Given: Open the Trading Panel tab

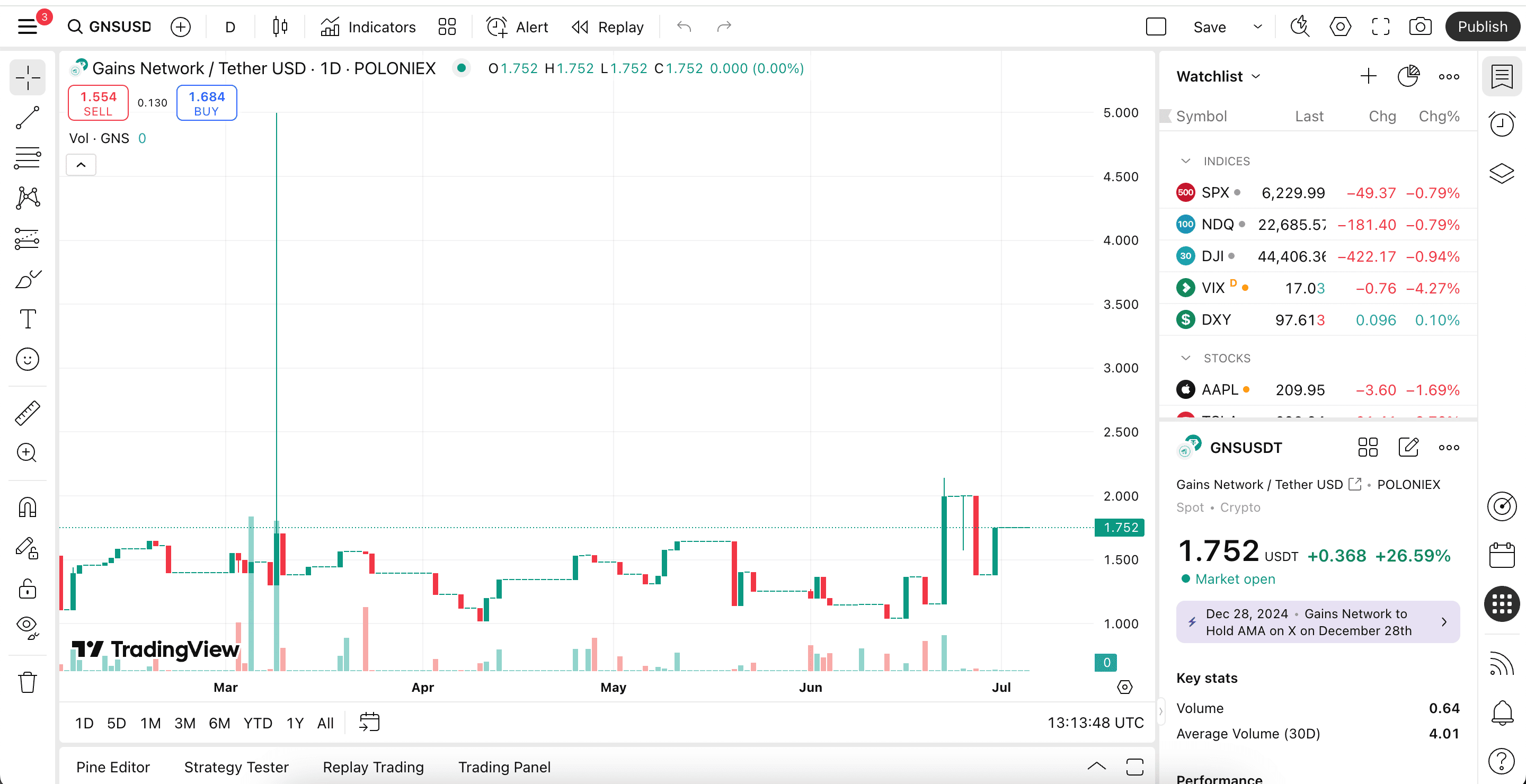Looking at the screenshot, I should (x=505, y=768).
